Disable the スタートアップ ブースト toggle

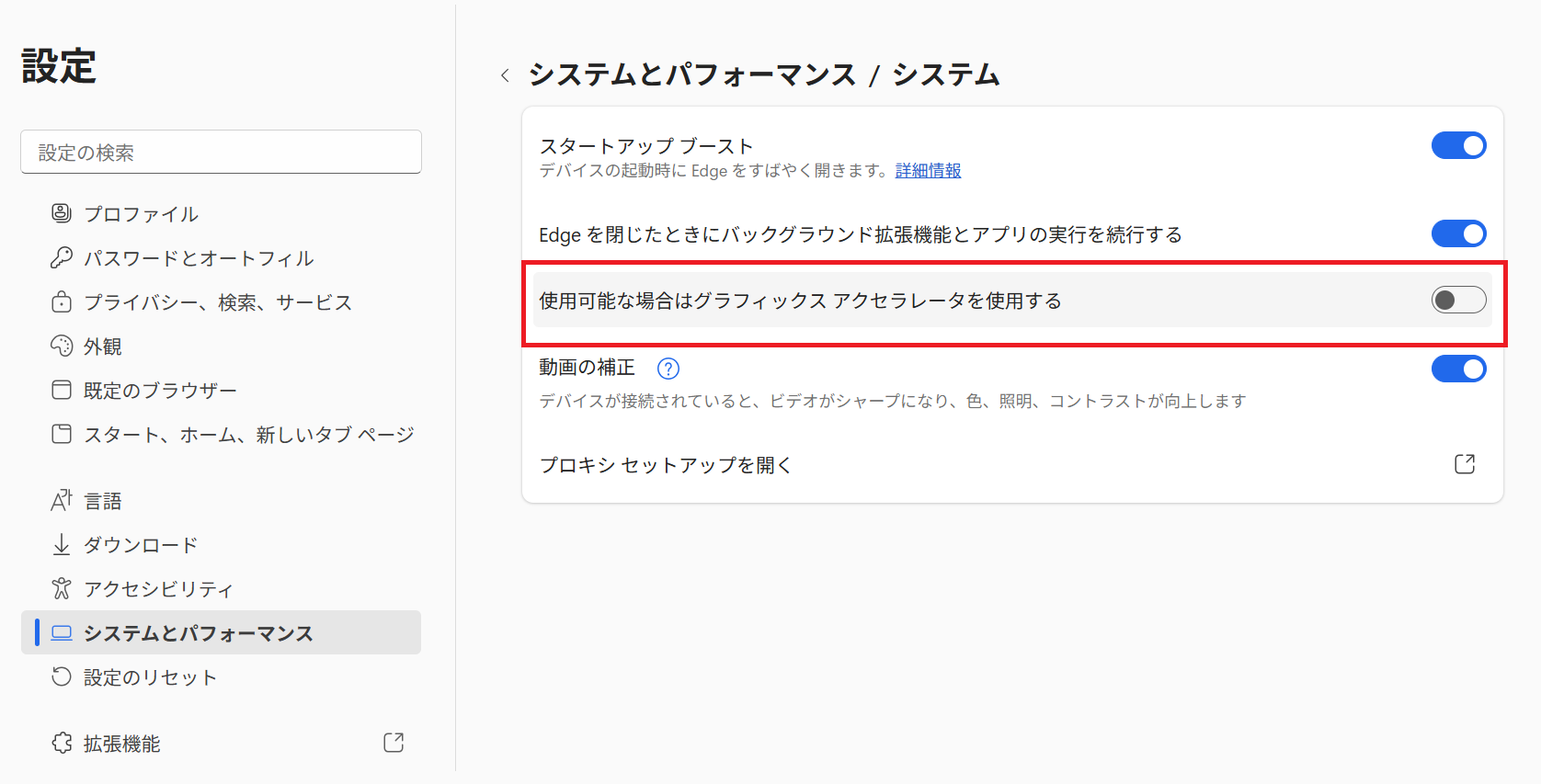(1458, 145)
